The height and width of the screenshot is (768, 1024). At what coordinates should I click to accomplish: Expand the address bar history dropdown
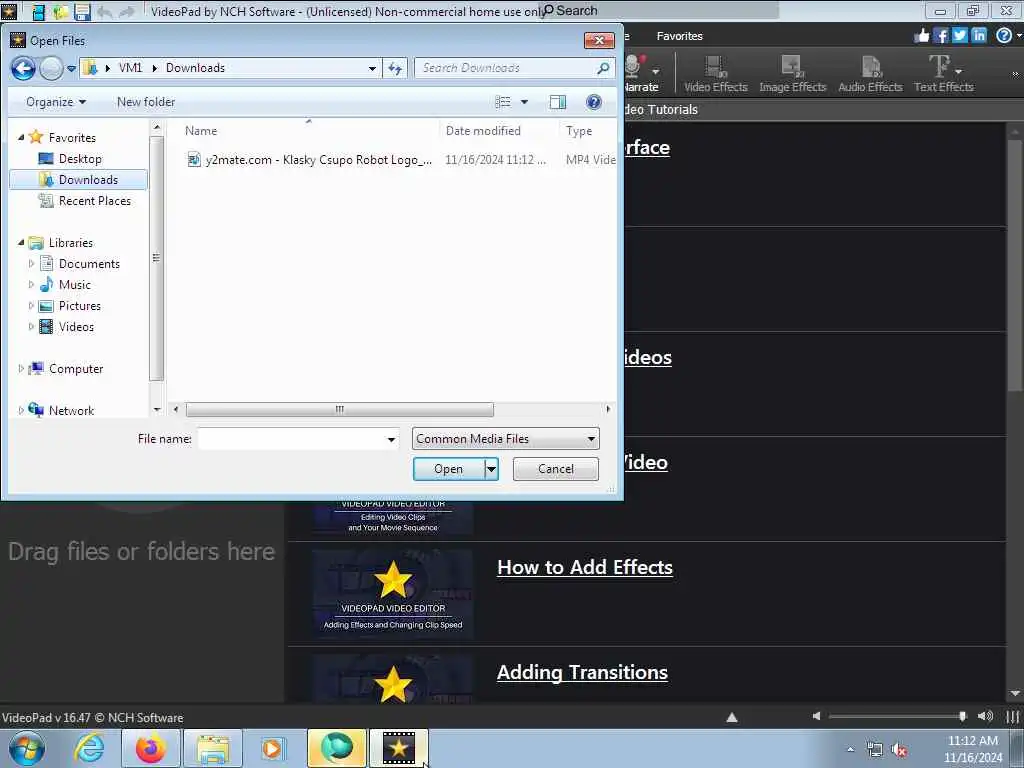pyautogui.click(x=372, y=68)
